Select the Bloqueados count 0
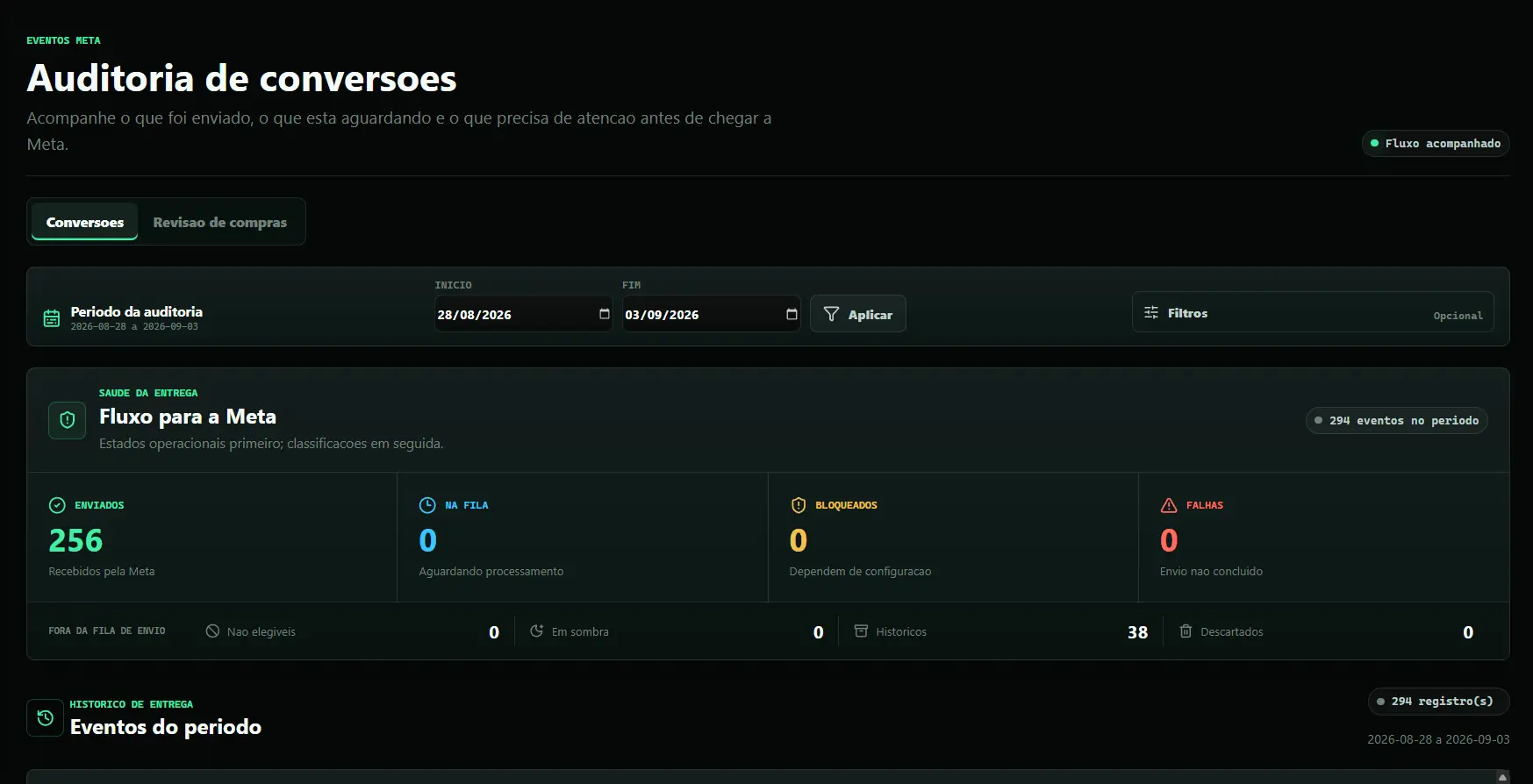The width and height of the screenshot is (1533, 784). point(799,540)
